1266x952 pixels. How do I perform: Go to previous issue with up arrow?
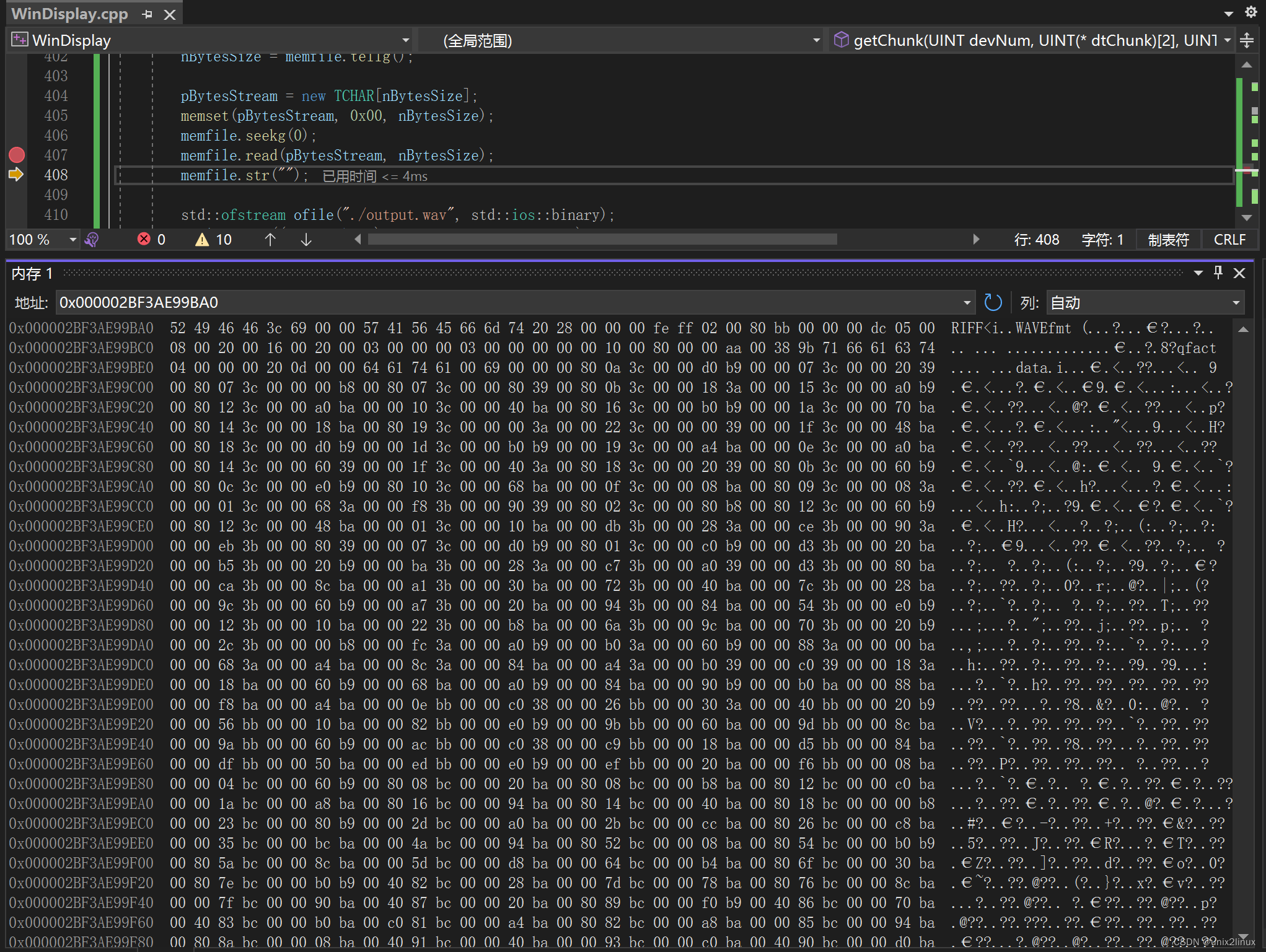[x=270, y=240]
